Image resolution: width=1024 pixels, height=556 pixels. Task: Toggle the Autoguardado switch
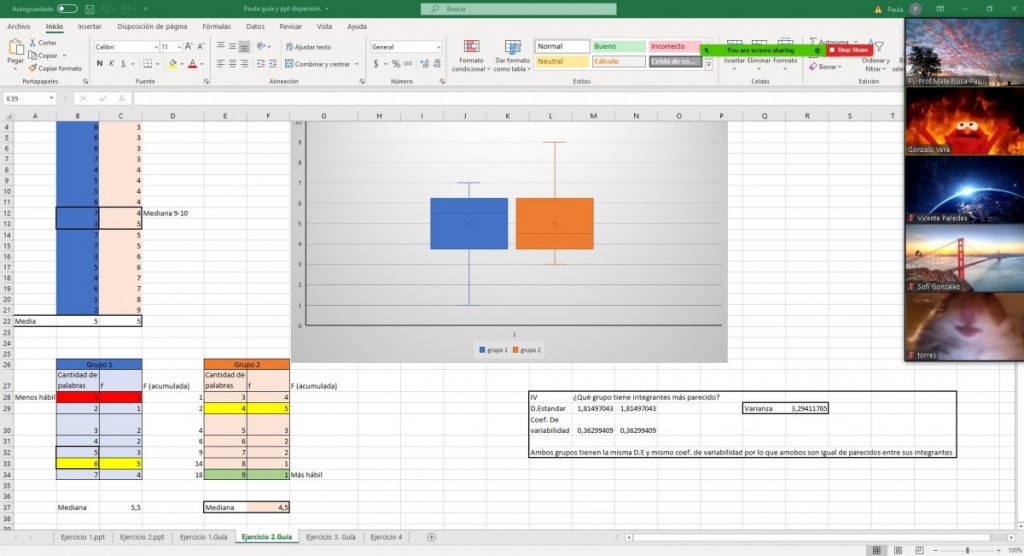67,8
